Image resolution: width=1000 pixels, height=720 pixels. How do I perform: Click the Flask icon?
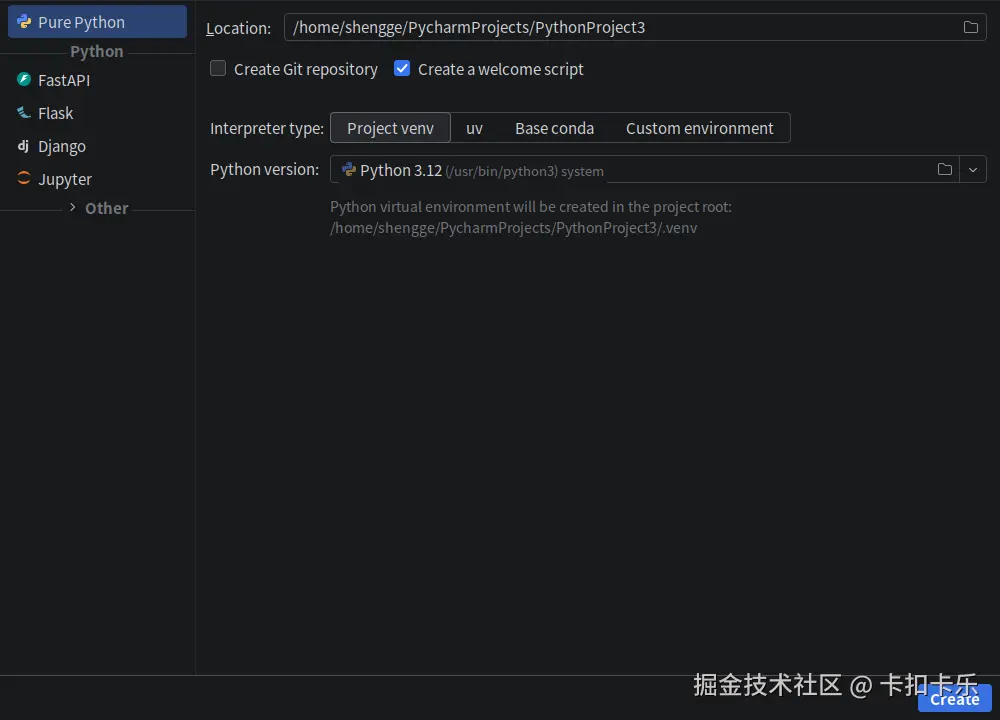click(x=24, y=113)
